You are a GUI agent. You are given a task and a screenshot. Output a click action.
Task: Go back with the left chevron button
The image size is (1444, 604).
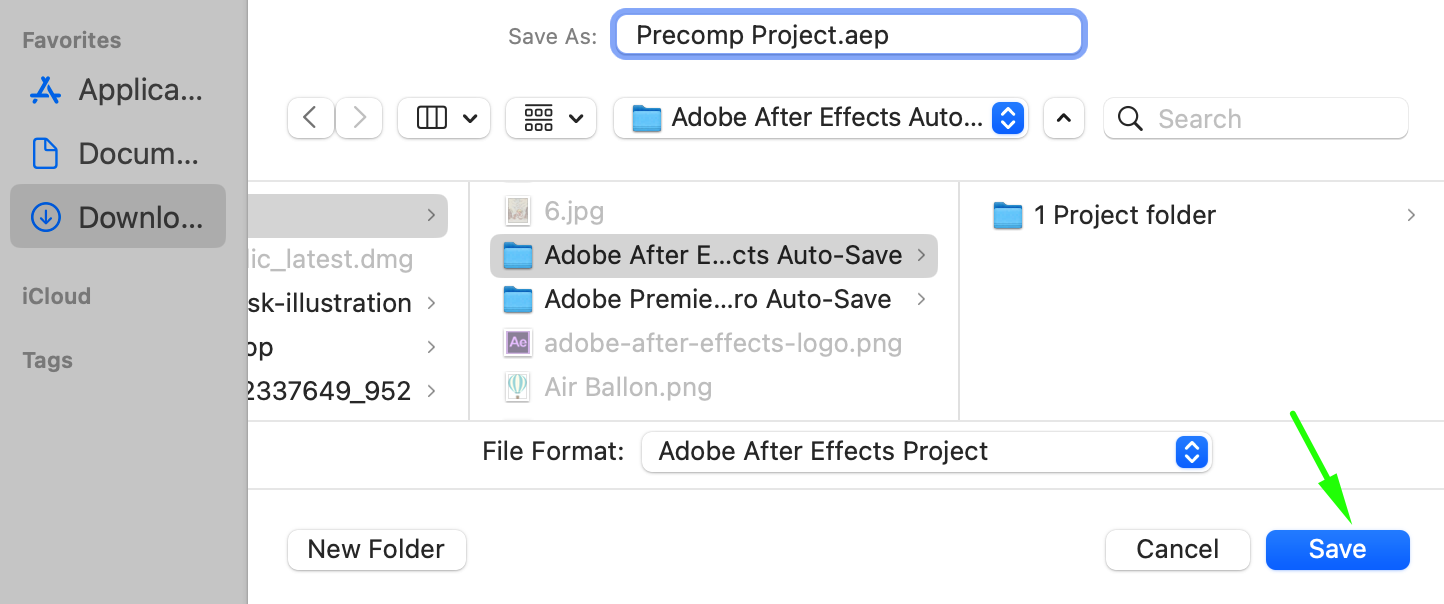(x=310, y=118)
